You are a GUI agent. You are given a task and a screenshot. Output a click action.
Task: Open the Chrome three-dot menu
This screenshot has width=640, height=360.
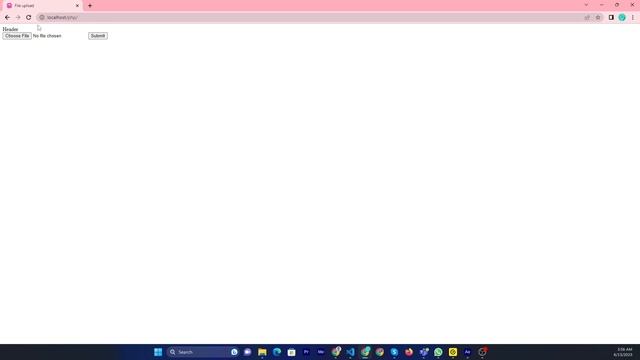coord(633,18)
